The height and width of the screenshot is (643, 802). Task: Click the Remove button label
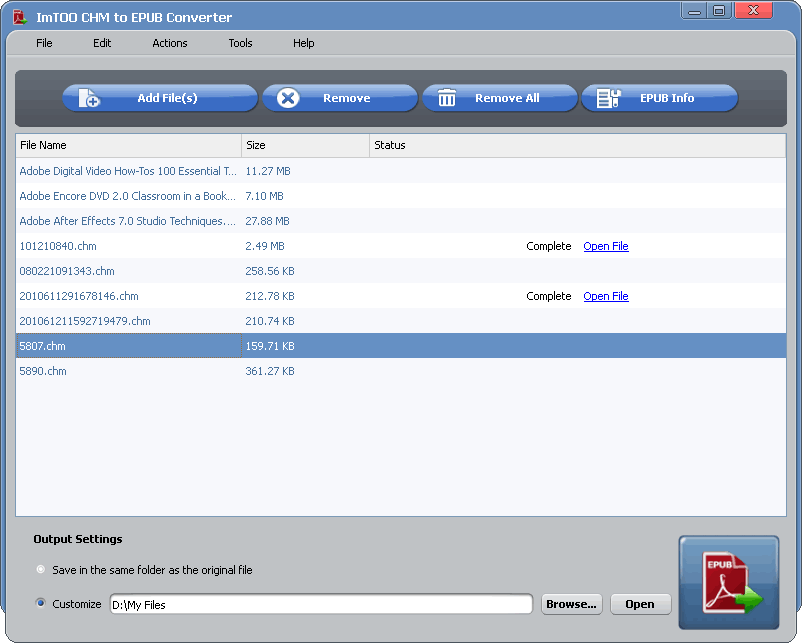pyautogui.click(x=346, y=98)
